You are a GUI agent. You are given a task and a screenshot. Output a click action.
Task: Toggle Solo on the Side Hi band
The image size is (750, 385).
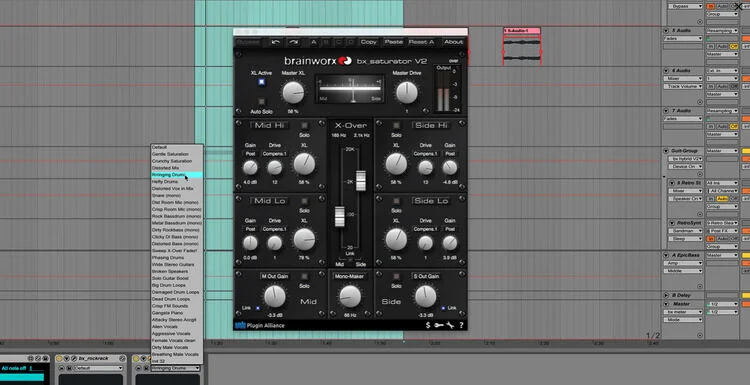tap(396, 125)
